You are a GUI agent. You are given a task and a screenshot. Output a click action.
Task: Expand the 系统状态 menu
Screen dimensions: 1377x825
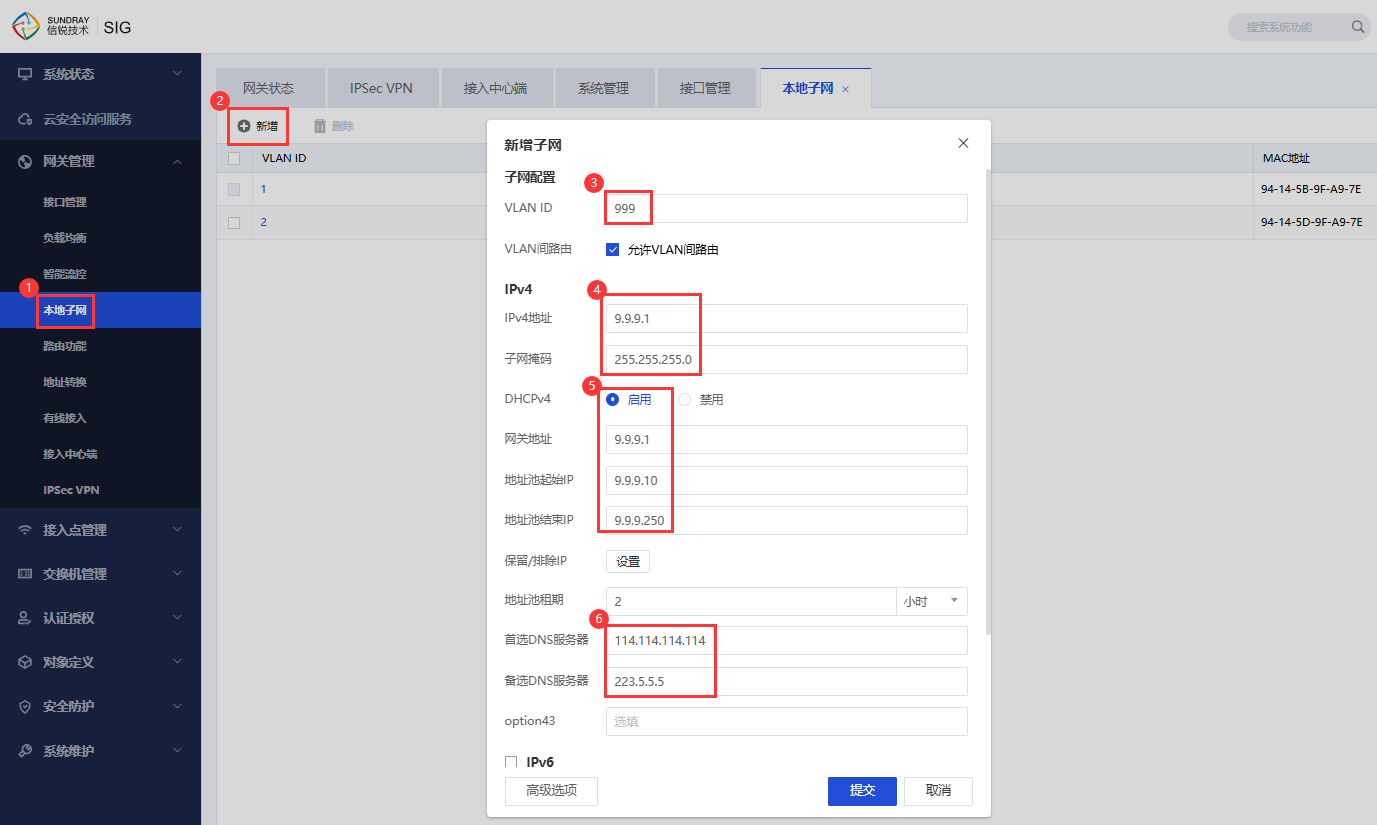point(177,74)
